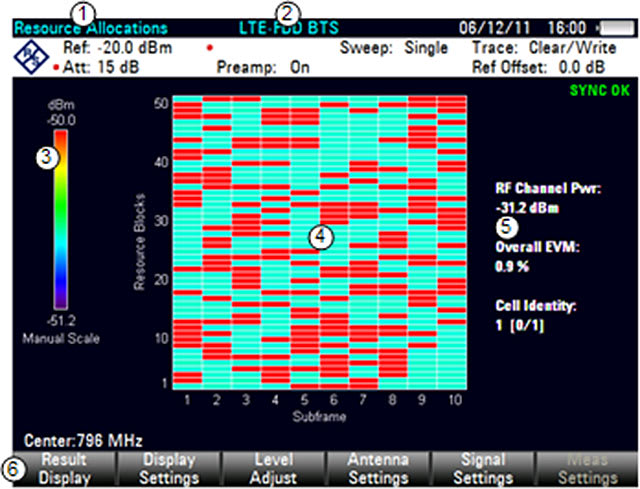Image resolution: width=640 pixels, height=489 pixels.
Task: Click the resource allocation heatmap
Action: pos(320,243)
